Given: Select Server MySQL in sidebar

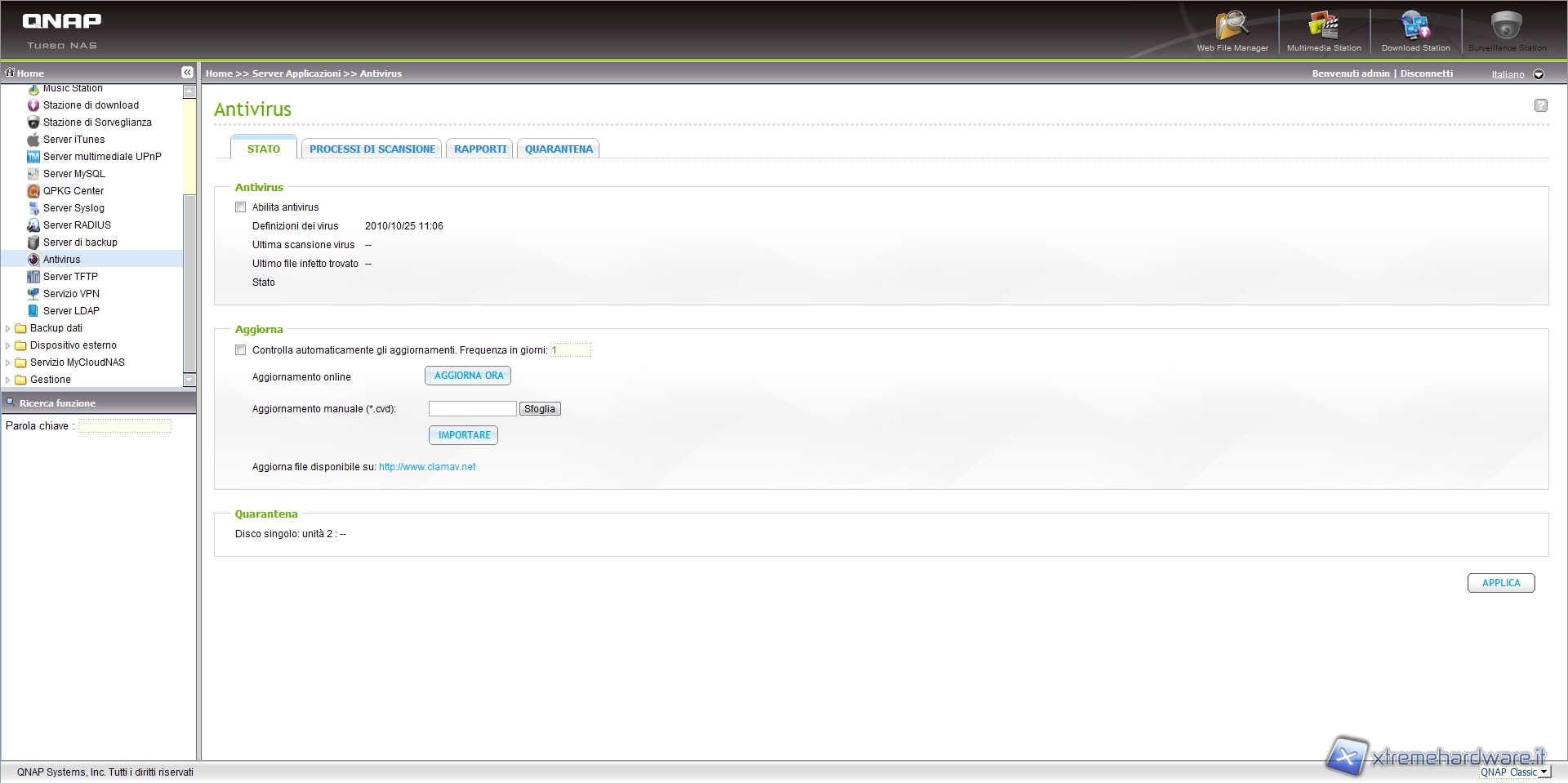Looking at the screenshot, I should [x=73, y=174].
